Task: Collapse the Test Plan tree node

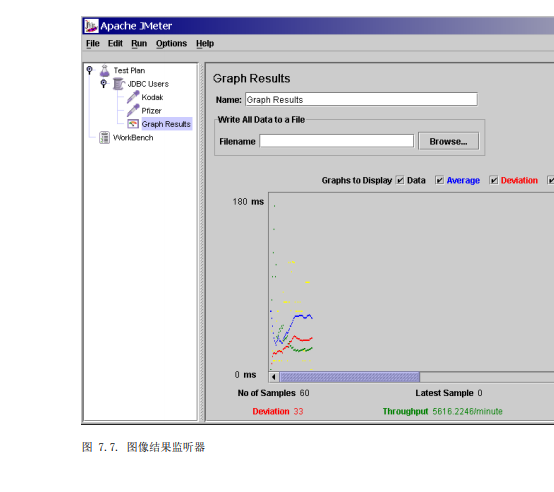Action: 90,70
